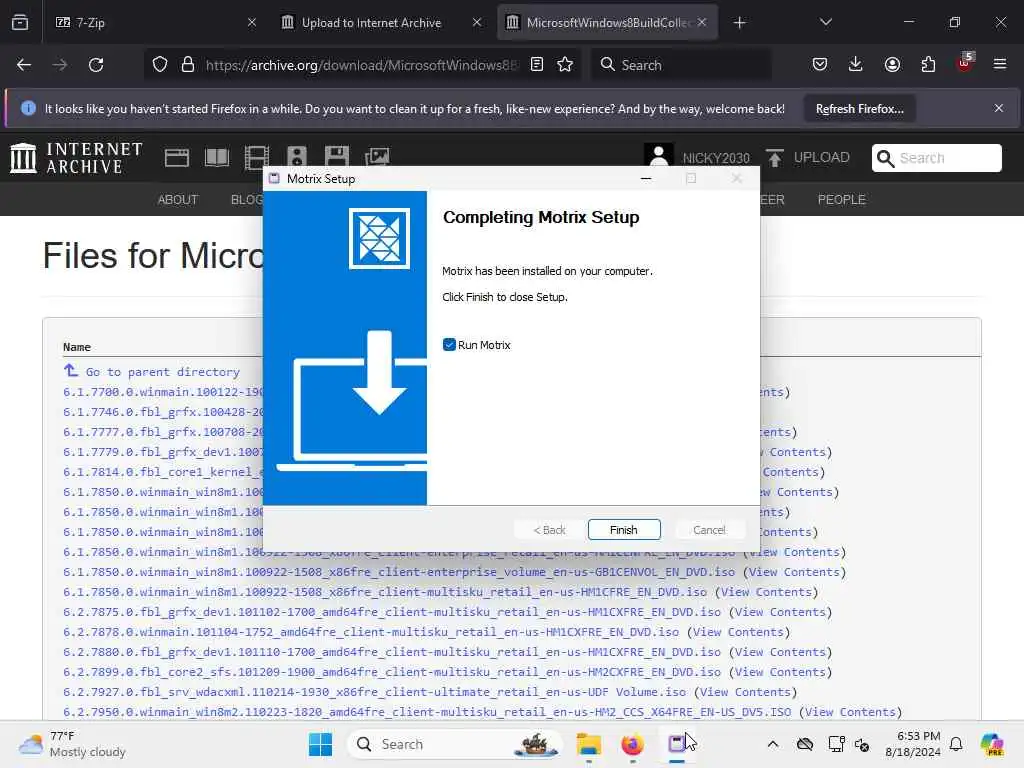Uncheck the Run Motrix checkbox

point(449,345)
